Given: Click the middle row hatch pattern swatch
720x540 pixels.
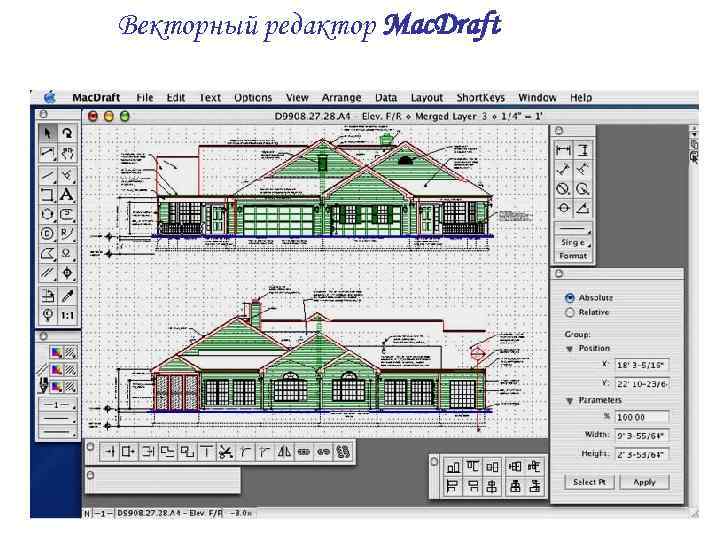Looking at the screenshot, I should [x=70, y=370].
